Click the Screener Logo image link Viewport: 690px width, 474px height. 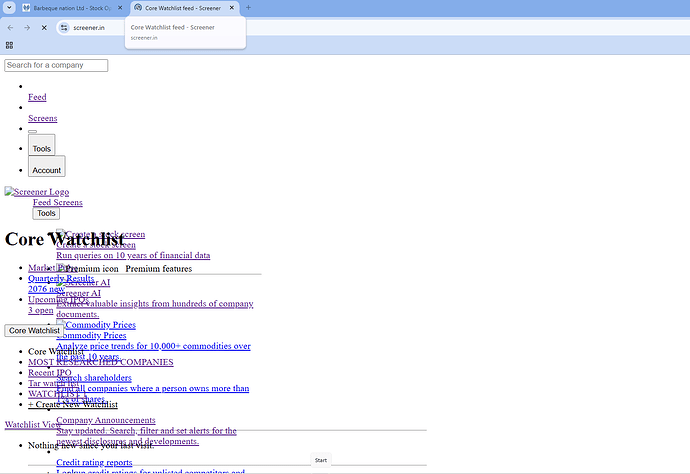(37, 192)
